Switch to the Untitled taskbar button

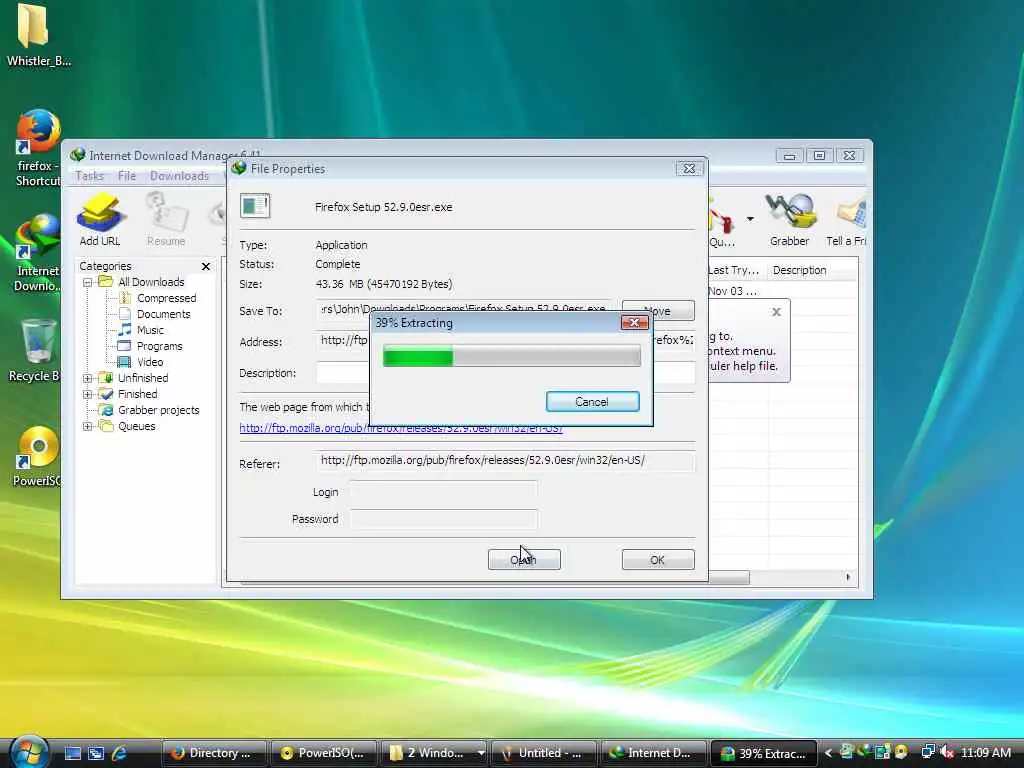(543, 753)
